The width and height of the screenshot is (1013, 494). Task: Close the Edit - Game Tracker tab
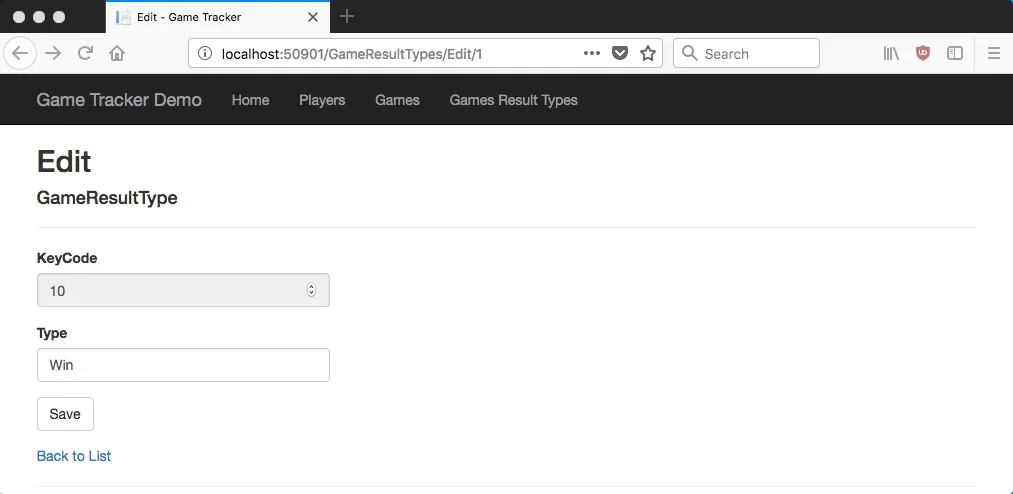[x=313, y=17]
